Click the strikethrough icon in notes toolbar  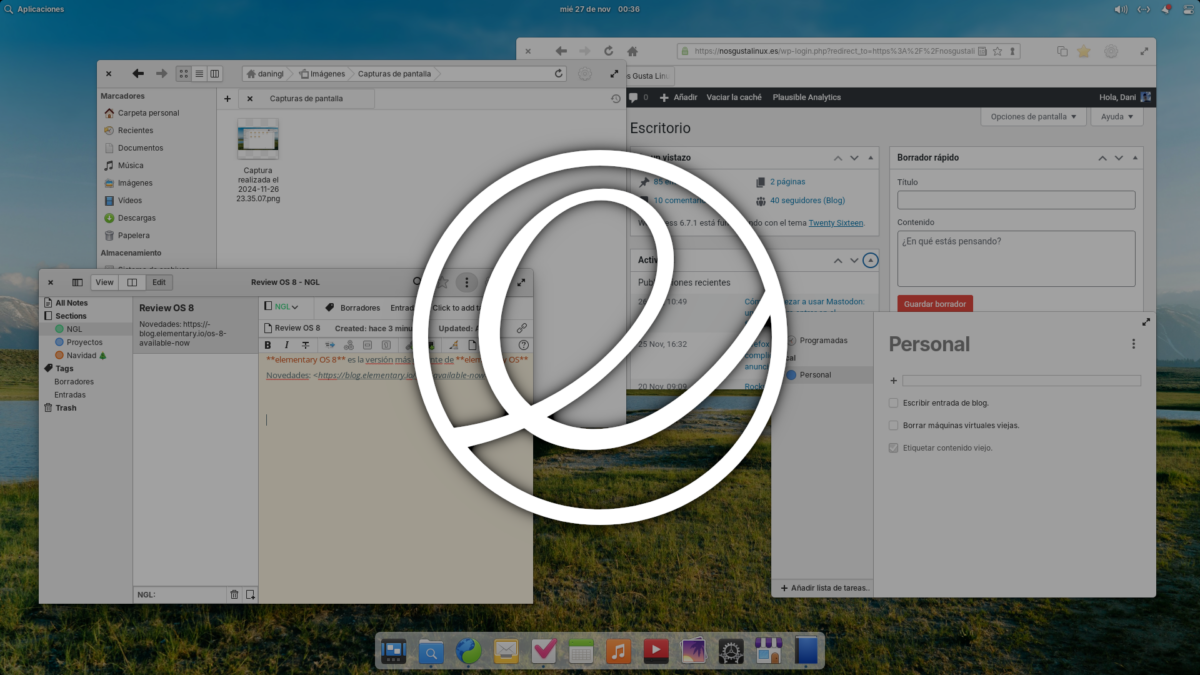click(x=305, y=345)
